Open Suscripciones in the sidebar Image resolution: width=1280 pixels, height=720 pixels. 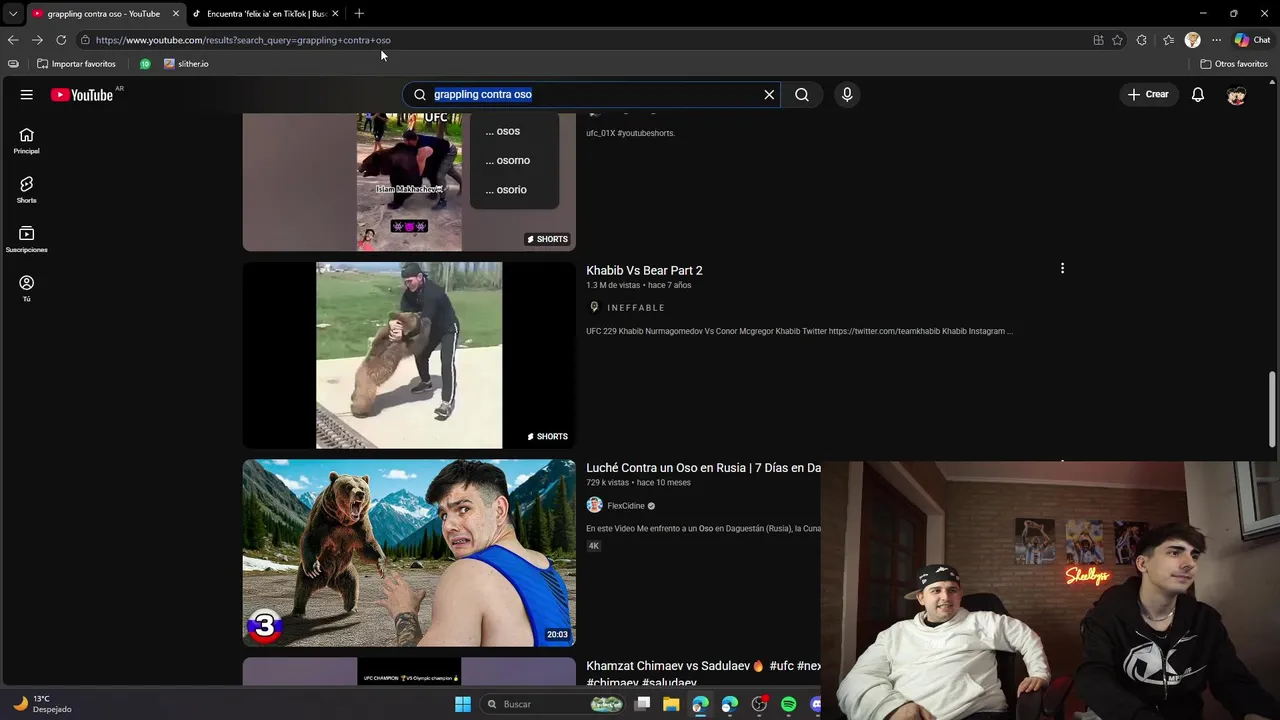27,239
